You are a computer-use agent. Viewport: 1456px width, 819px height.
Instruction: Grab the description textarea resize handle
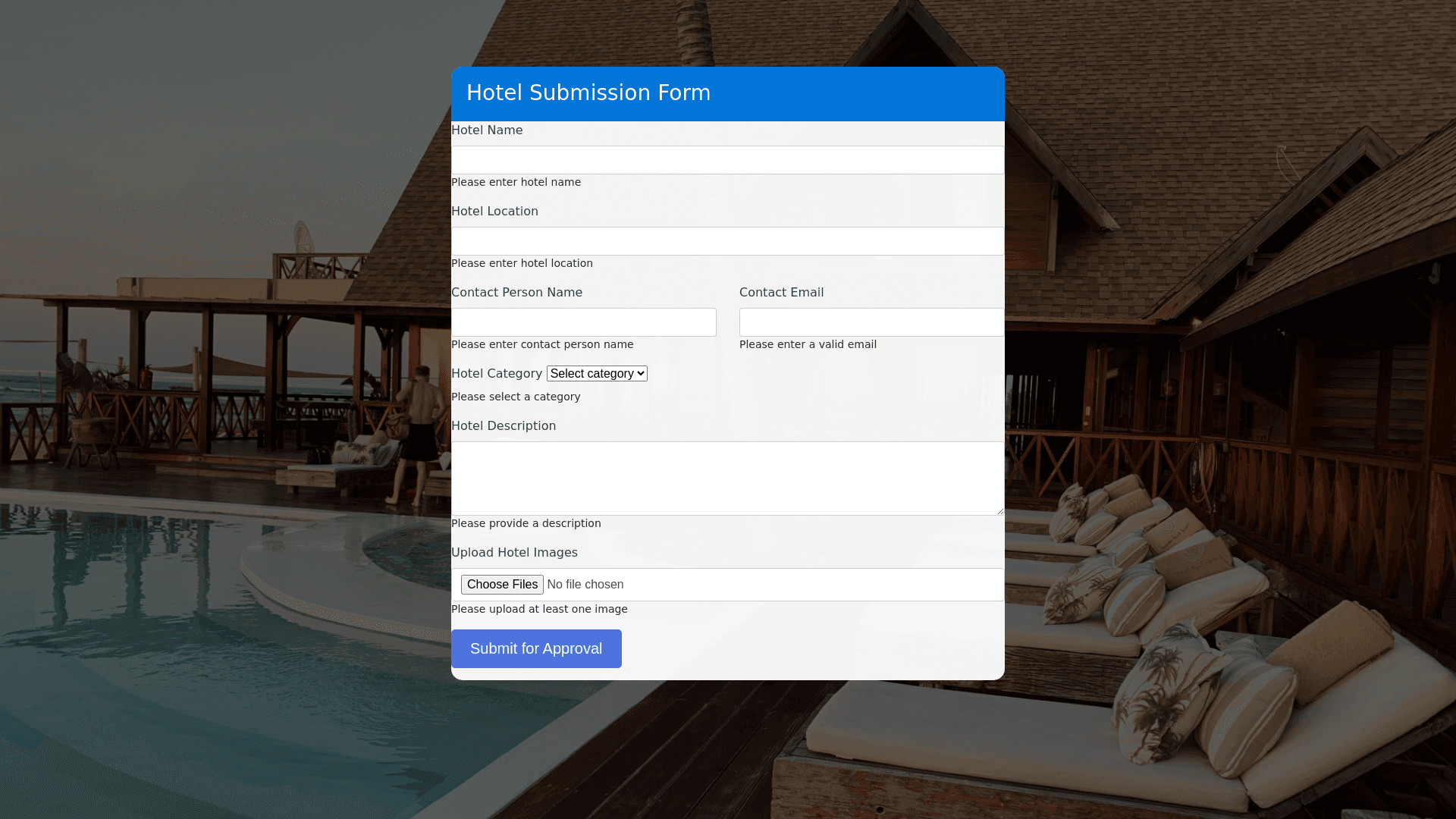coord(1000,511)
